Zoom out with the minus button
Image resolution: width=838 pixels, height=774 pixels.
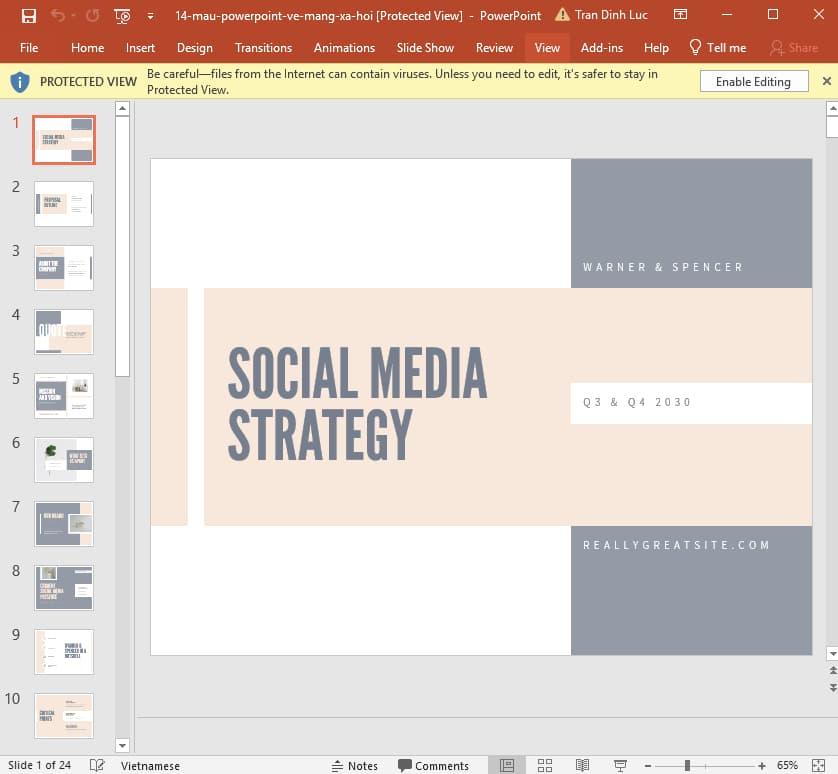[x=647, y=765]
